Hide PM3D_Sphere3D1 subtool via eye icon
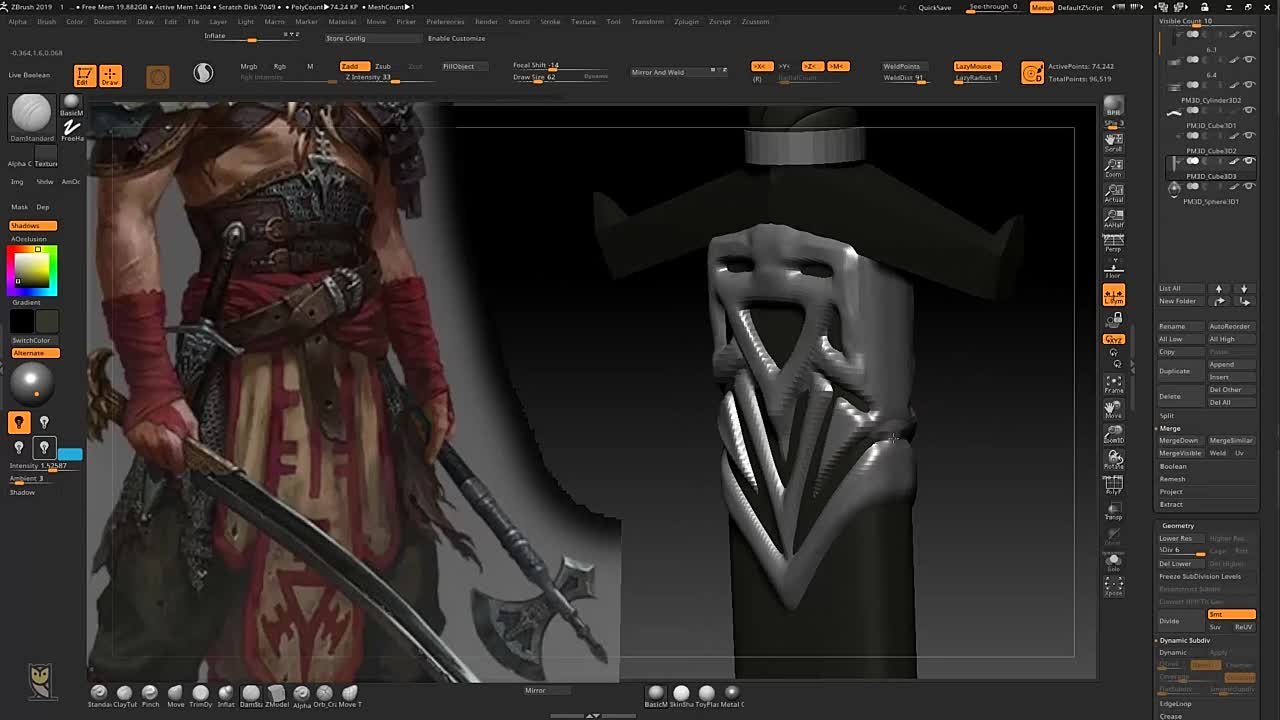The width and height of the screenshot is (1280, 720). [x=1249, y=186]
